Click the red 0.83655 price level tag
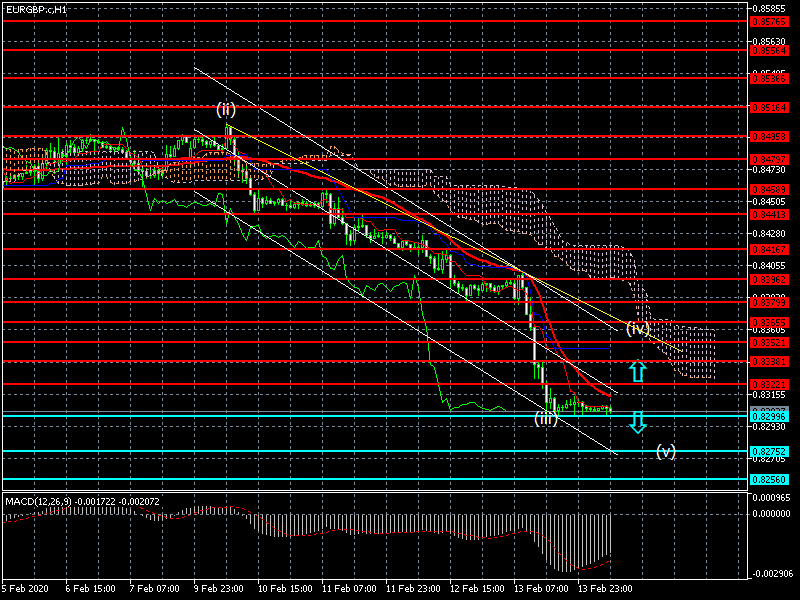Image resolution: width=800 pixels, height=600 pixels. tap(770, 323)
